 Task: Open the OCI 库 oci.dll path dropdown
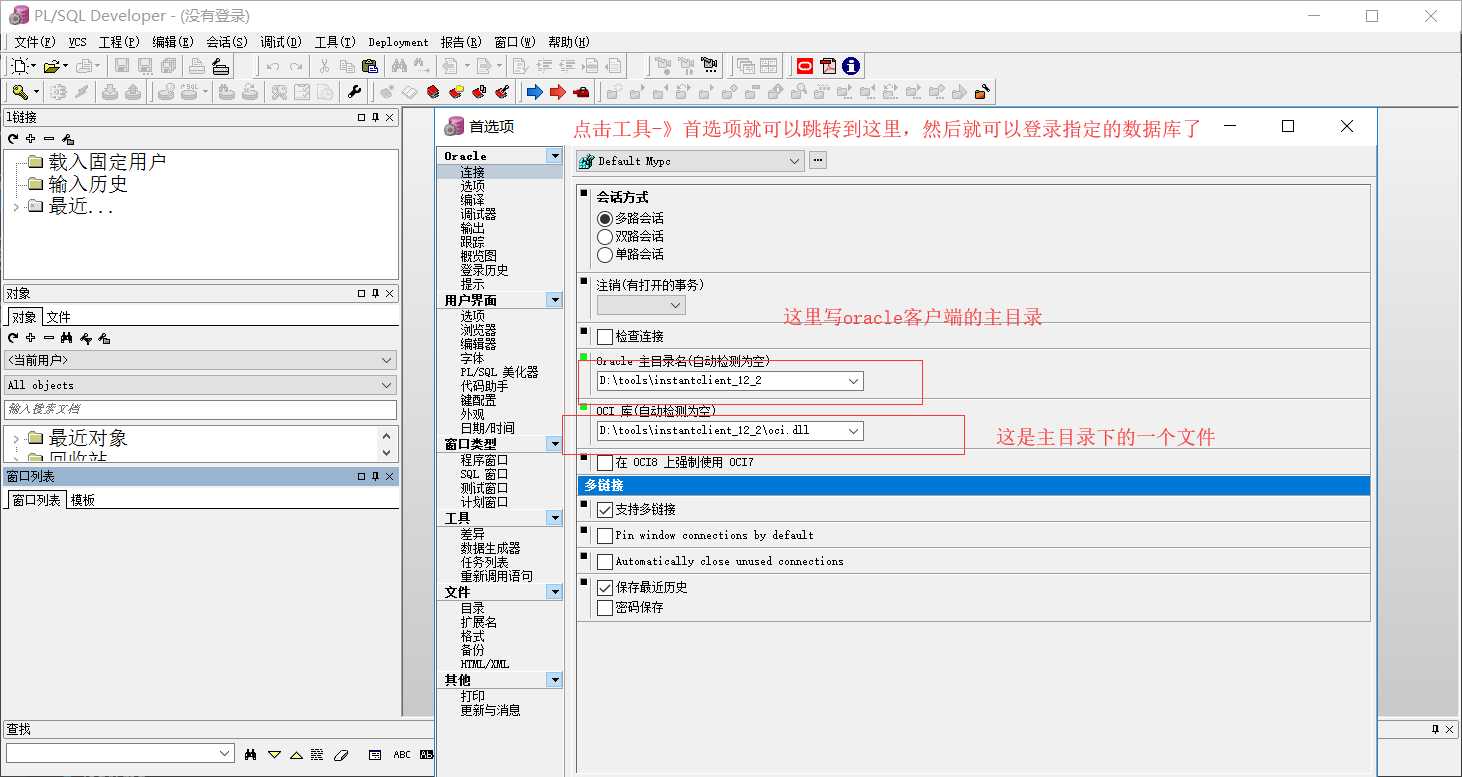tap(853, 431)
